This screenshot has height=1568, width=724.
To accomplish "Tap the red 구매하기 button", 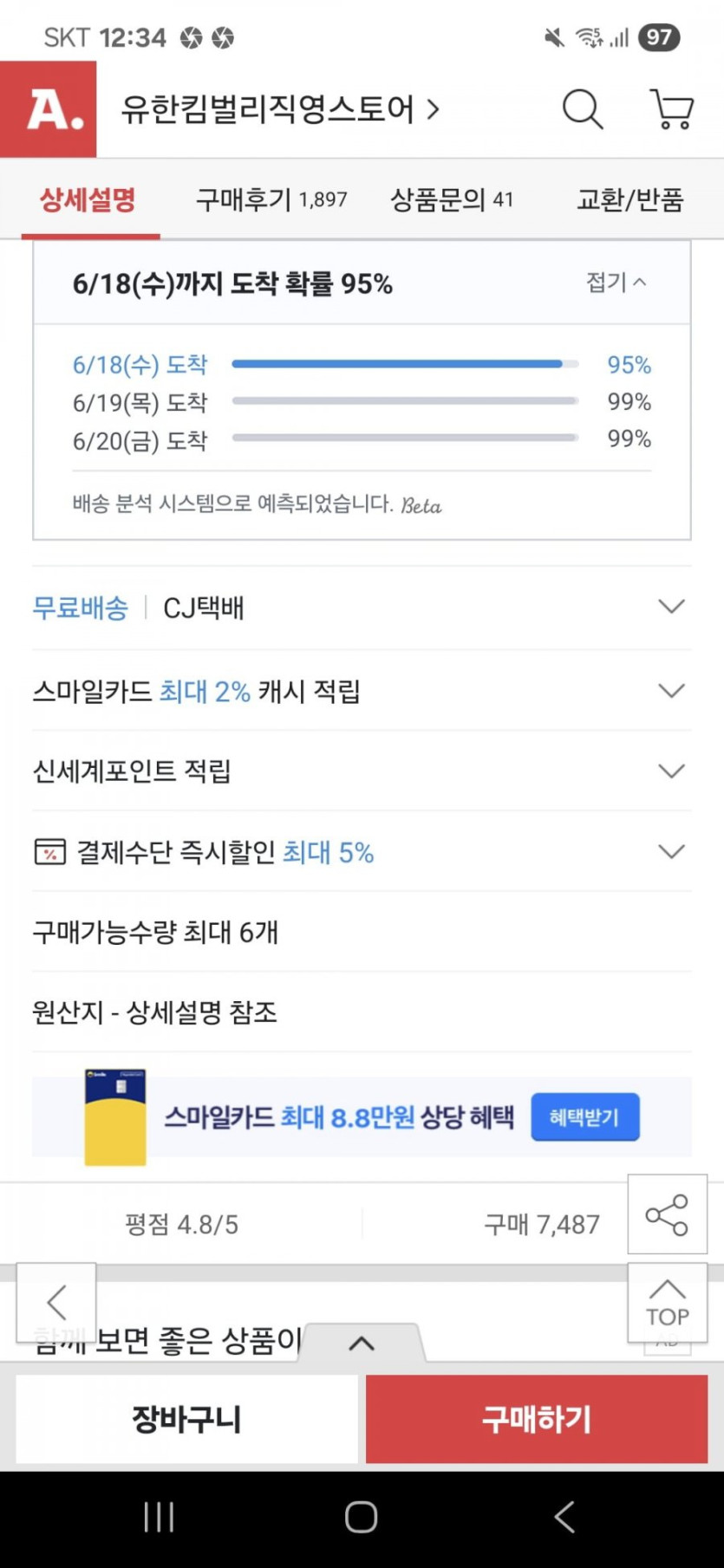I will (x=537, y=1419).
